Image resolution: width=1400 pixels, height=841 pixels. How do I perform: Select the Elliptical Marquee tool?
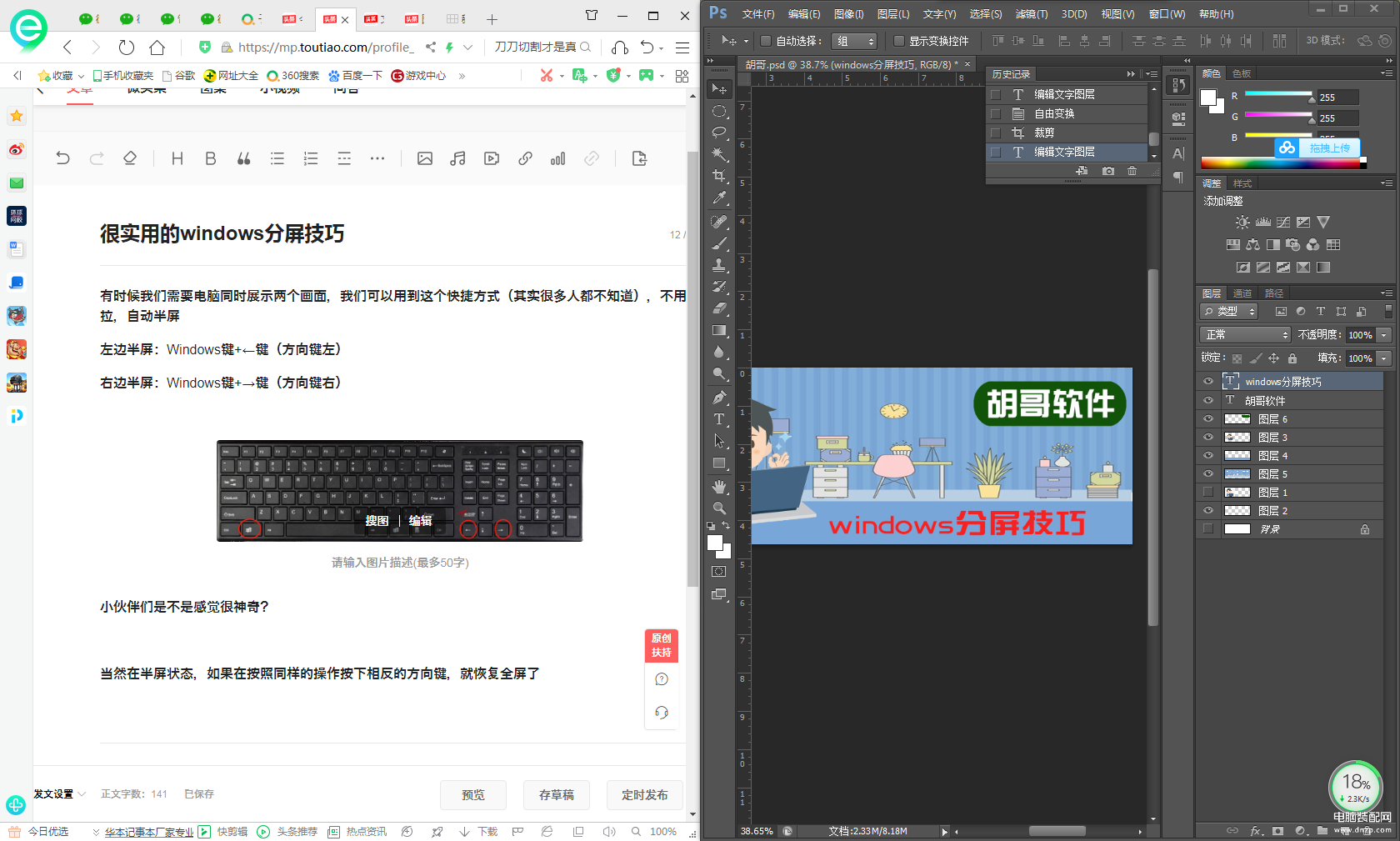coord(719,111)
